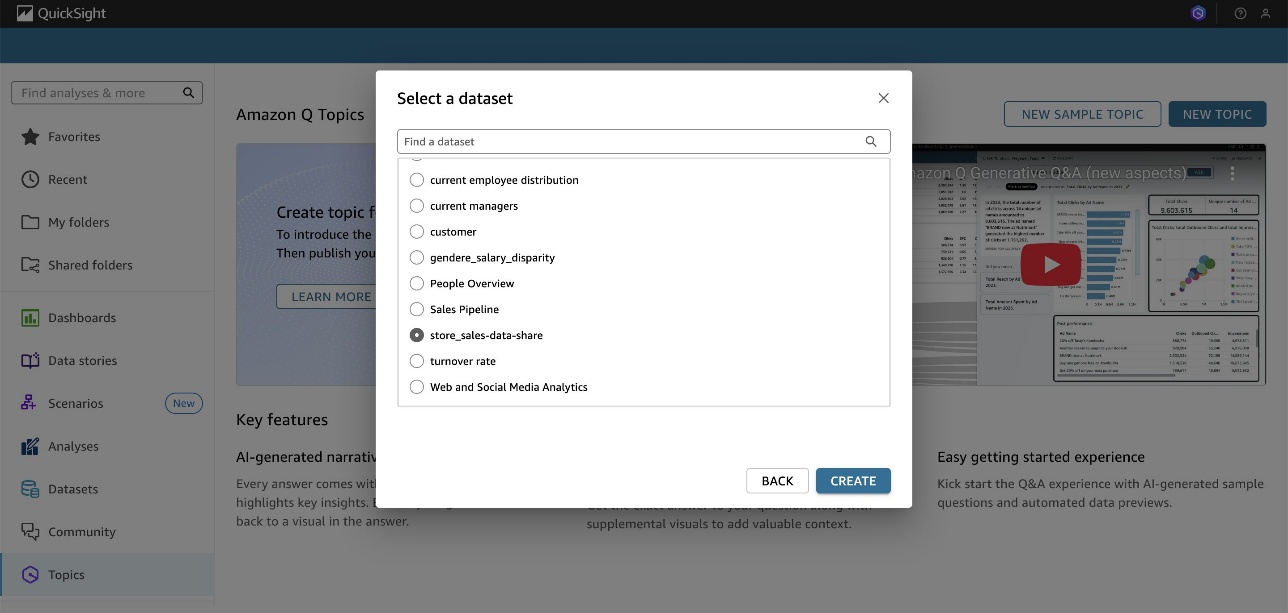Select the current managers dataset

pos(417,206)
